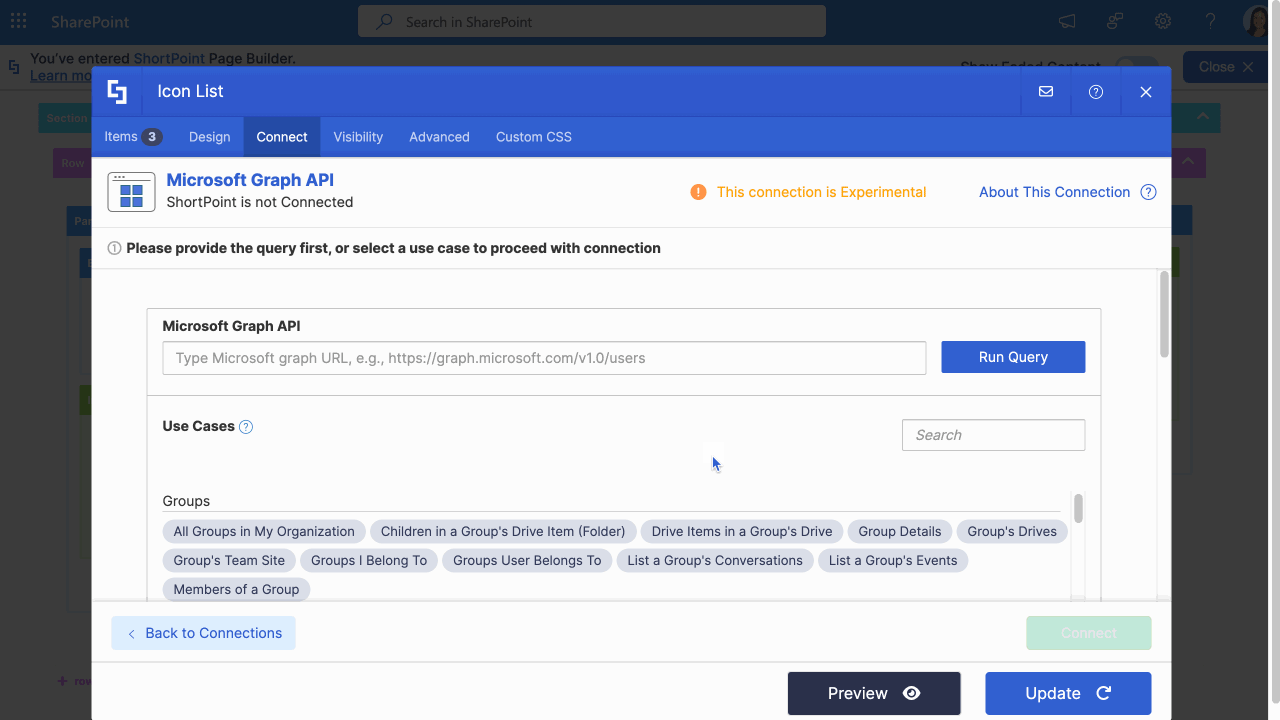Open the help icon in Icon List header
Viewport: 1280px width, 720px height.
pyautogui.click(x=1096, y=92)
